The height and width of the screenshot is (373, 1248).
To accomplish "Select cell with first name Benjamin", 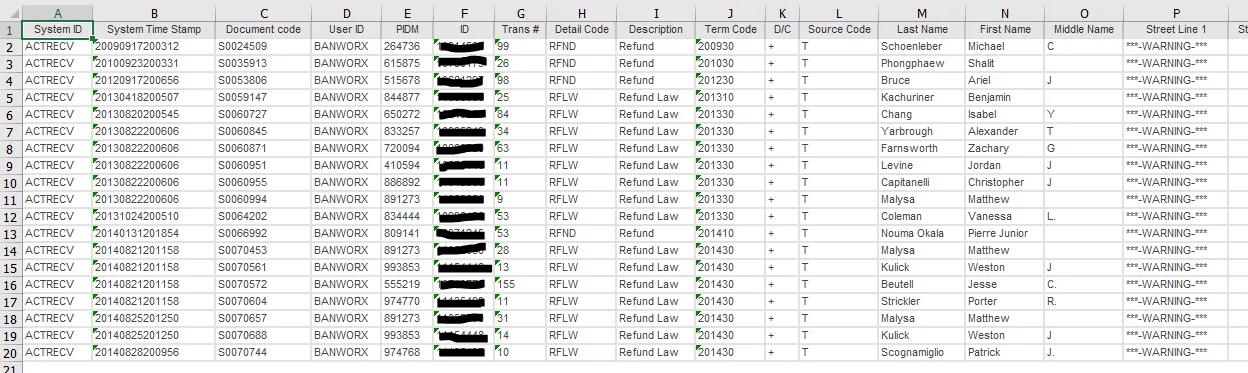I will pyautogui.click(x=1005, y=97).
